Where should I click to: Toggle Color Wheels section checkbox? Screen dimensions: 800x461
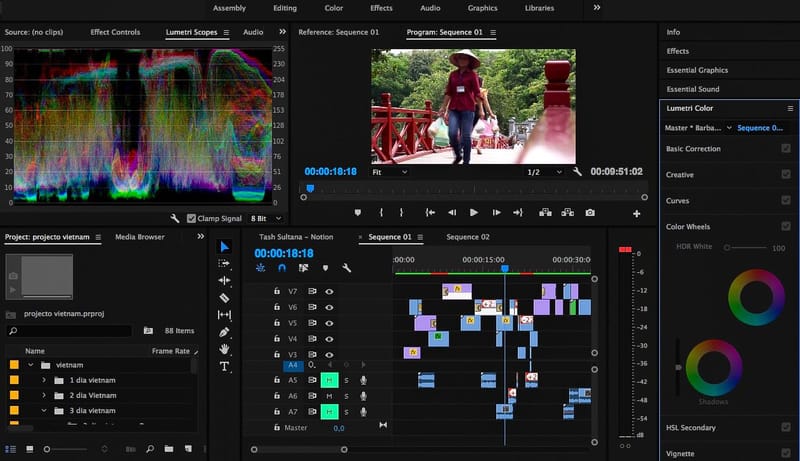click(x=786, y=226)
